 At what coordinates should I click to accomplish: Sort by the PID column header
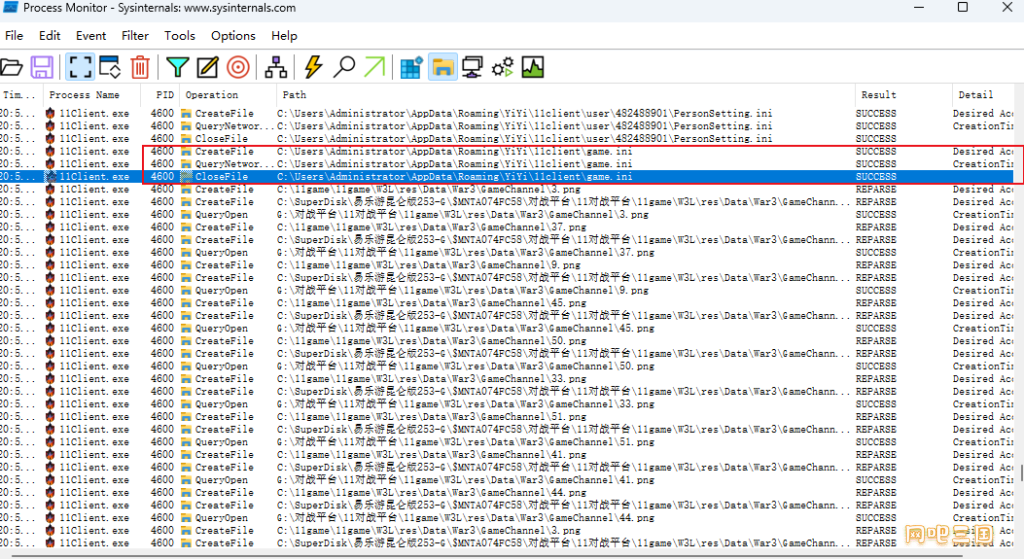[x=160, y=95]
